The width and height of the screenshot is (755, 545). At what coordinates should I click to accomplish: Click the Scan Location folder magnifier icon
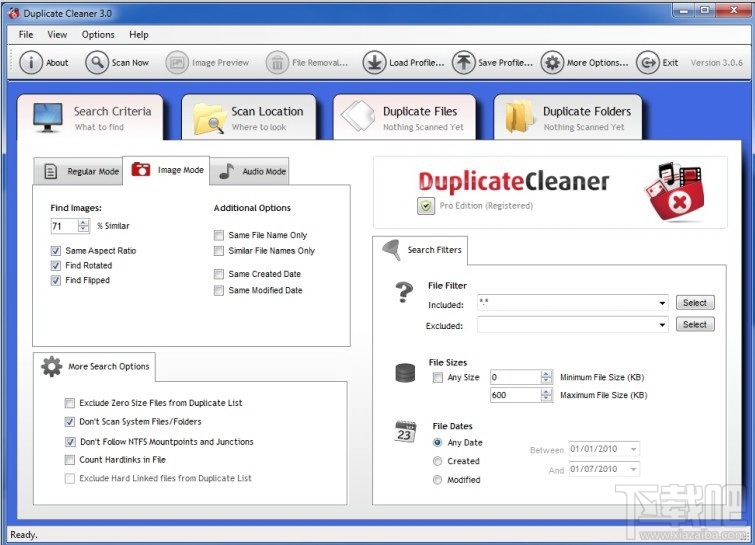coord(209,119)
